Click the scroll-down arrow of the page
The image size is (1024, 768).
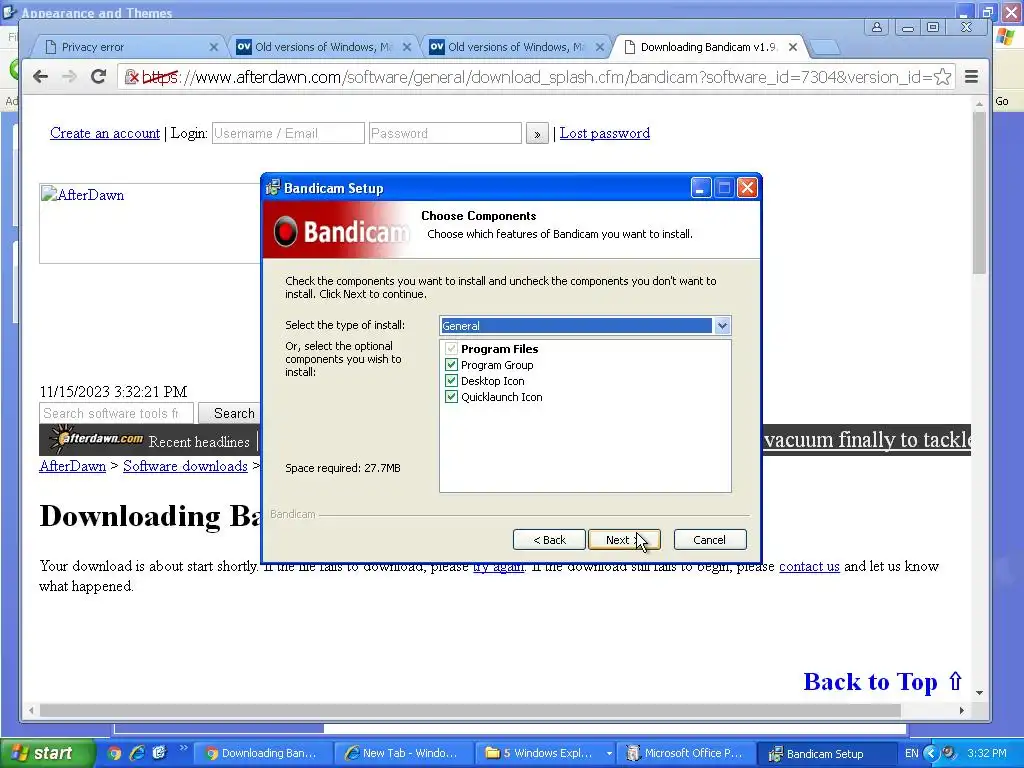tap(979, 693)
